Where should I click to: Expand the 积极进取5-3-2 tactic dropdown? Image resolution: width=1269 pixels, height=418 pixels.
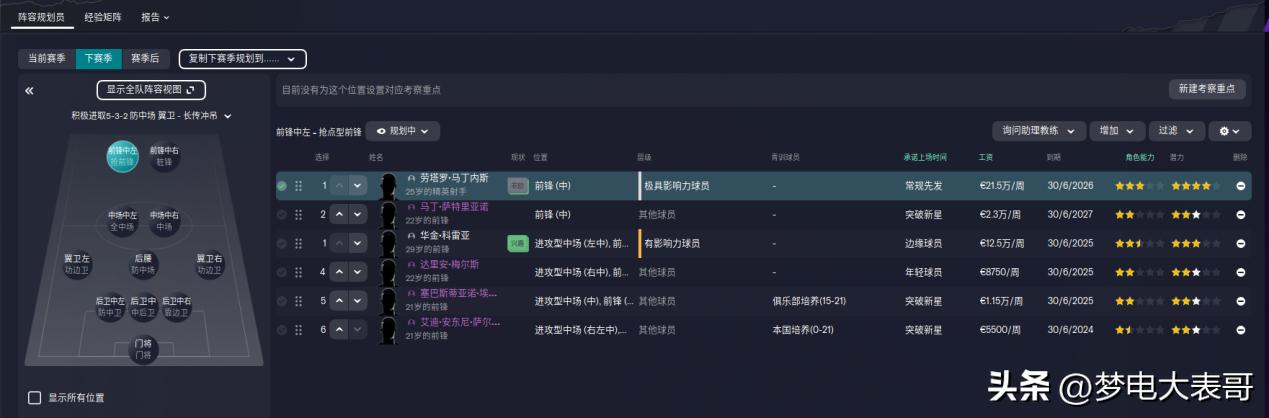pyautogui.click(x=151, y=116)
